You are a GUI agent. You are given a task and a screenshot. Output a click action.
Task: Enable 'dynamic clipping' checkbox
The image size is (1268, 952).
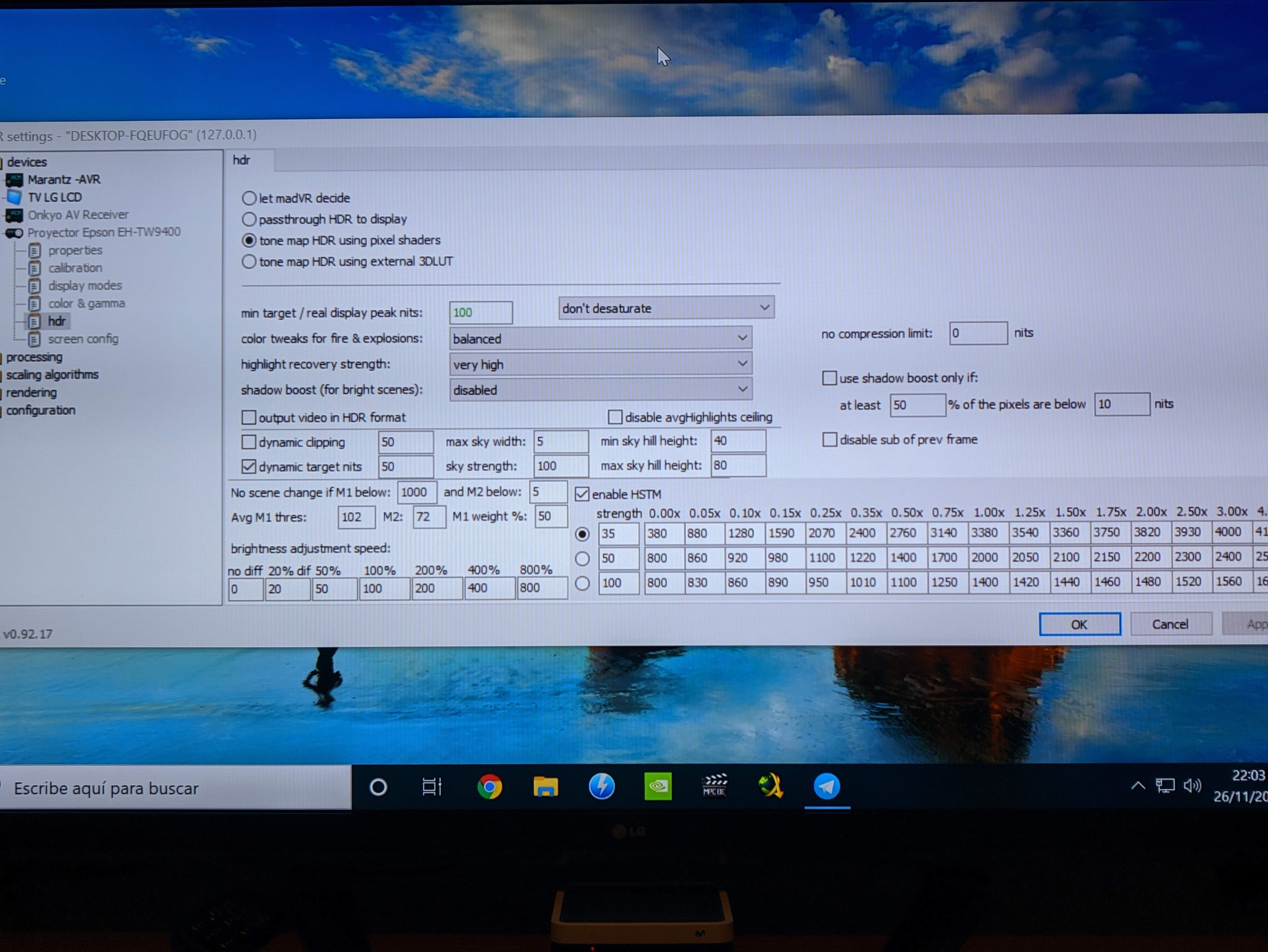click(x=249, y=442)
